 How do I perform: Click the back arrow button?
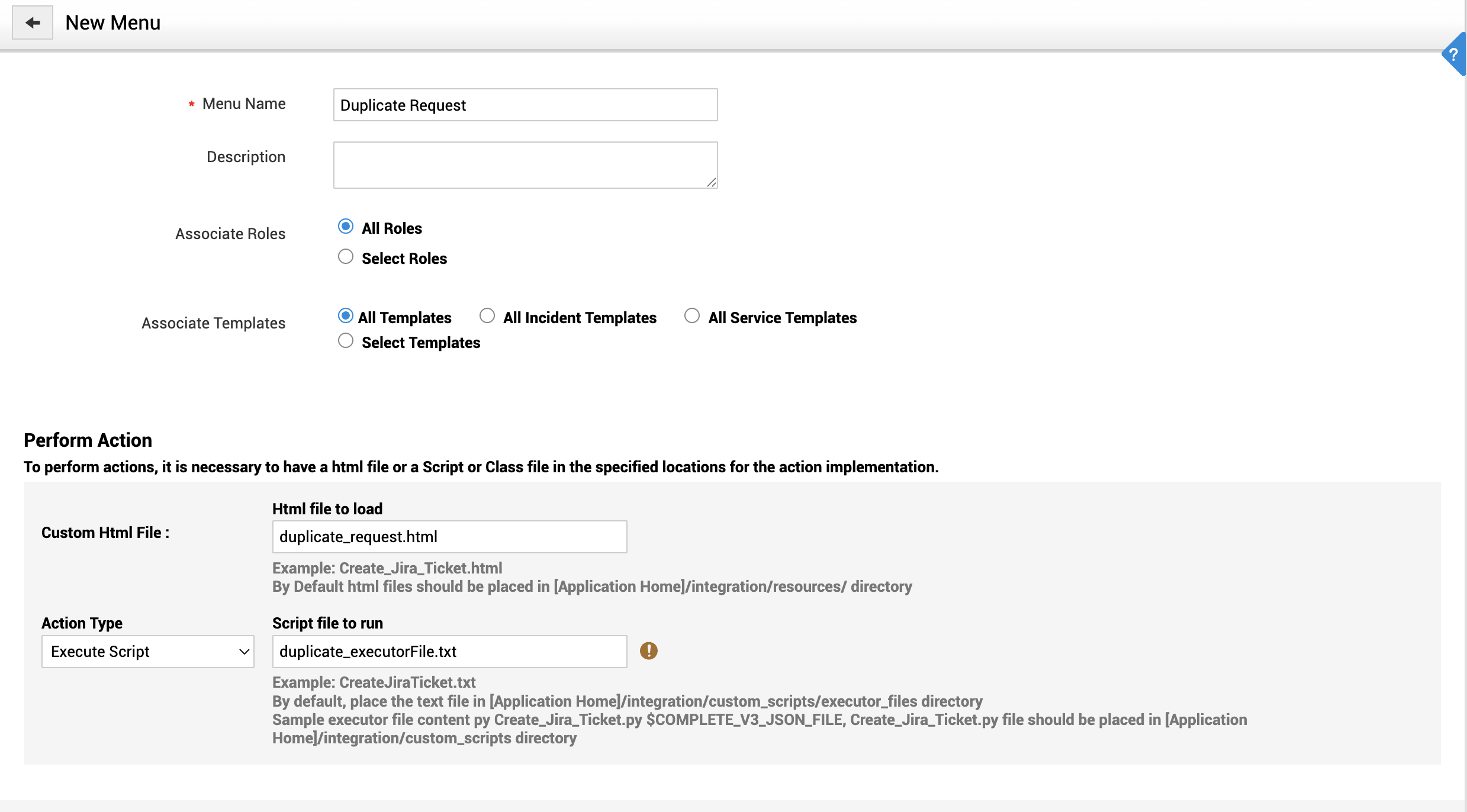pyautogui.click(x=33, y=22)
